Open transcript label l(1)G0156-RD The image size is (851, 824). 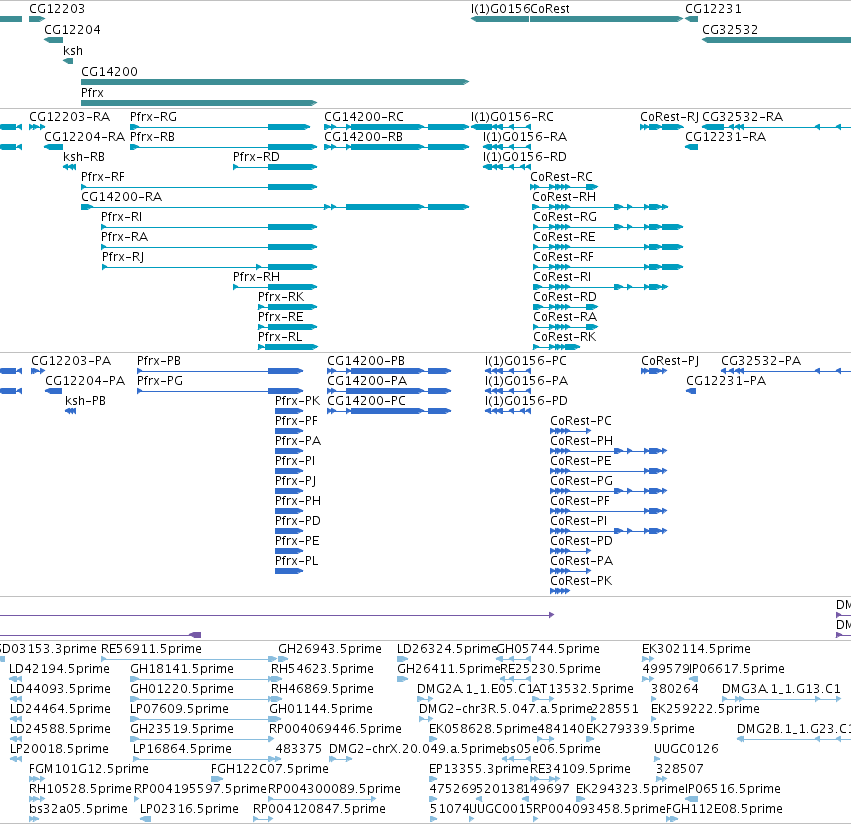coord(525,157)
